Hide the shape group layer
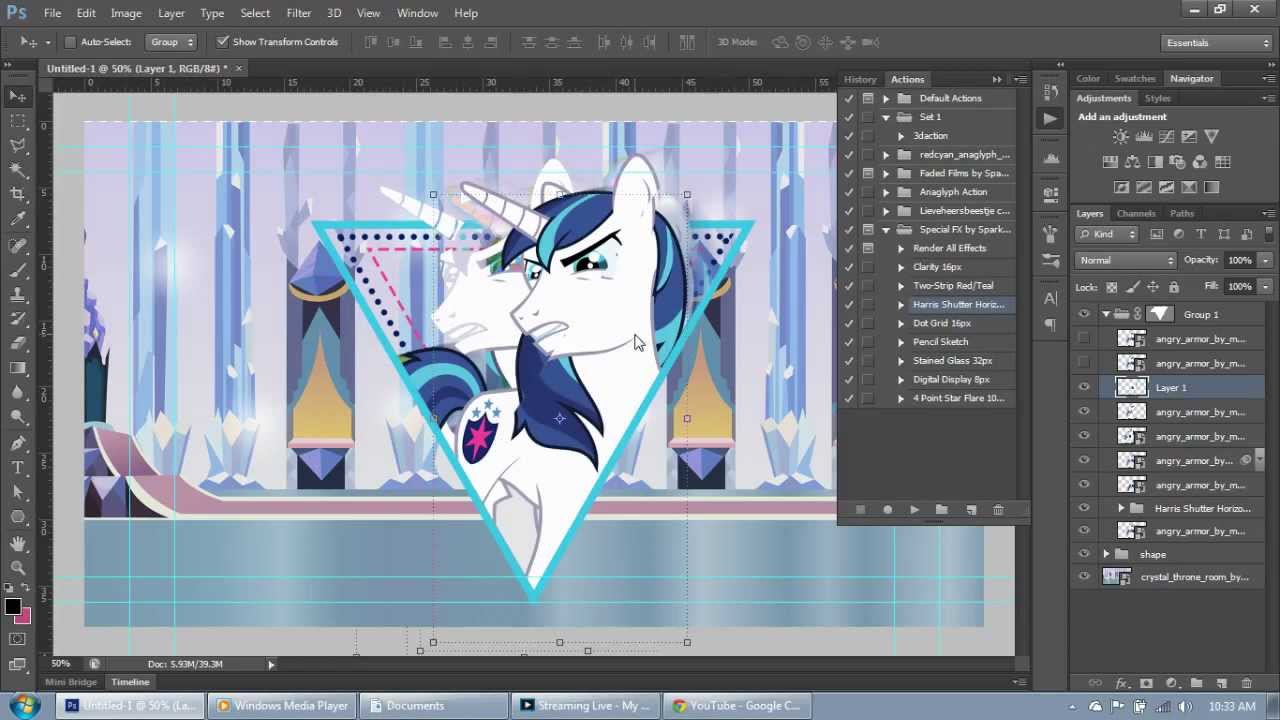 pyautogui.click(x=1084, y=554)
